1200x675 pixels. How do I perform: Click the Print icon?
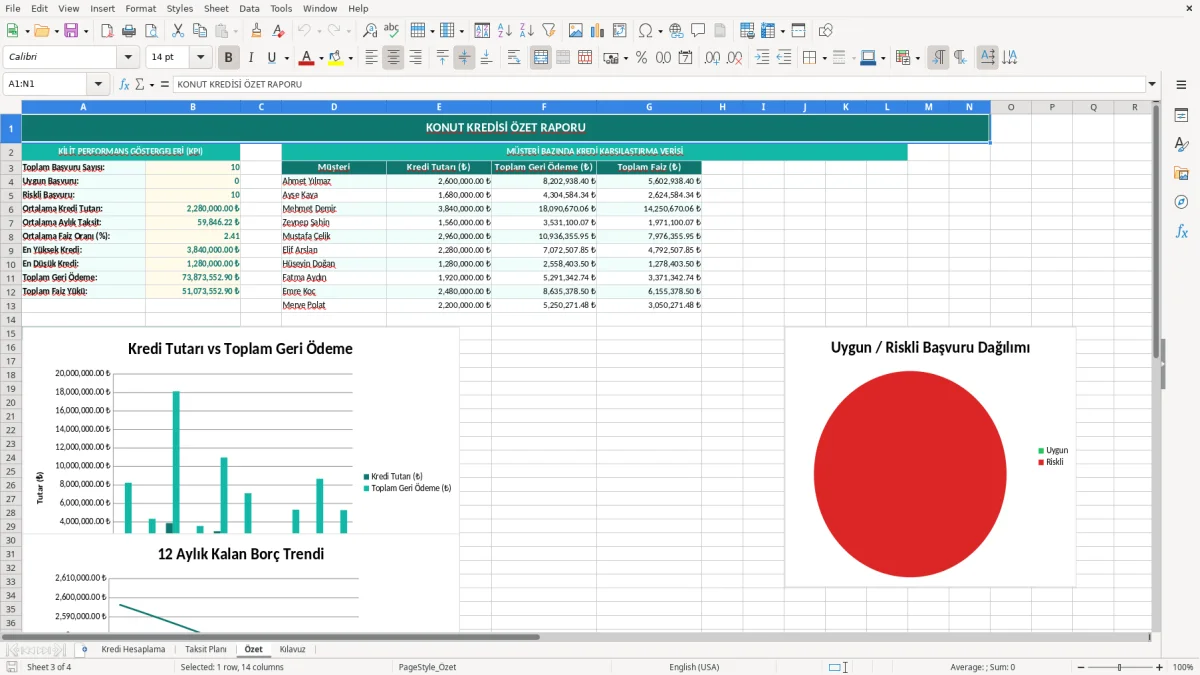click(127, 31)
